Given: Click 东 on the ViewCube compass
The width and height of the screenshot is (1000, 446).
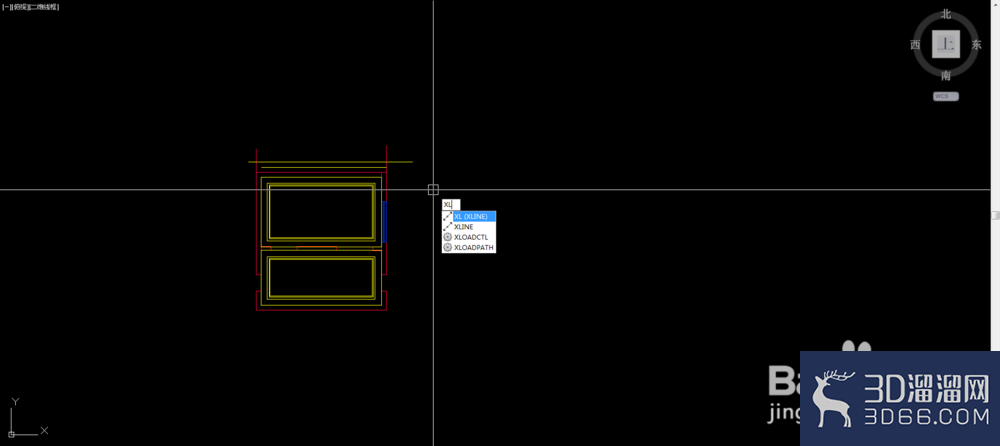Looking at the screenshot, I should pos(976,45).
